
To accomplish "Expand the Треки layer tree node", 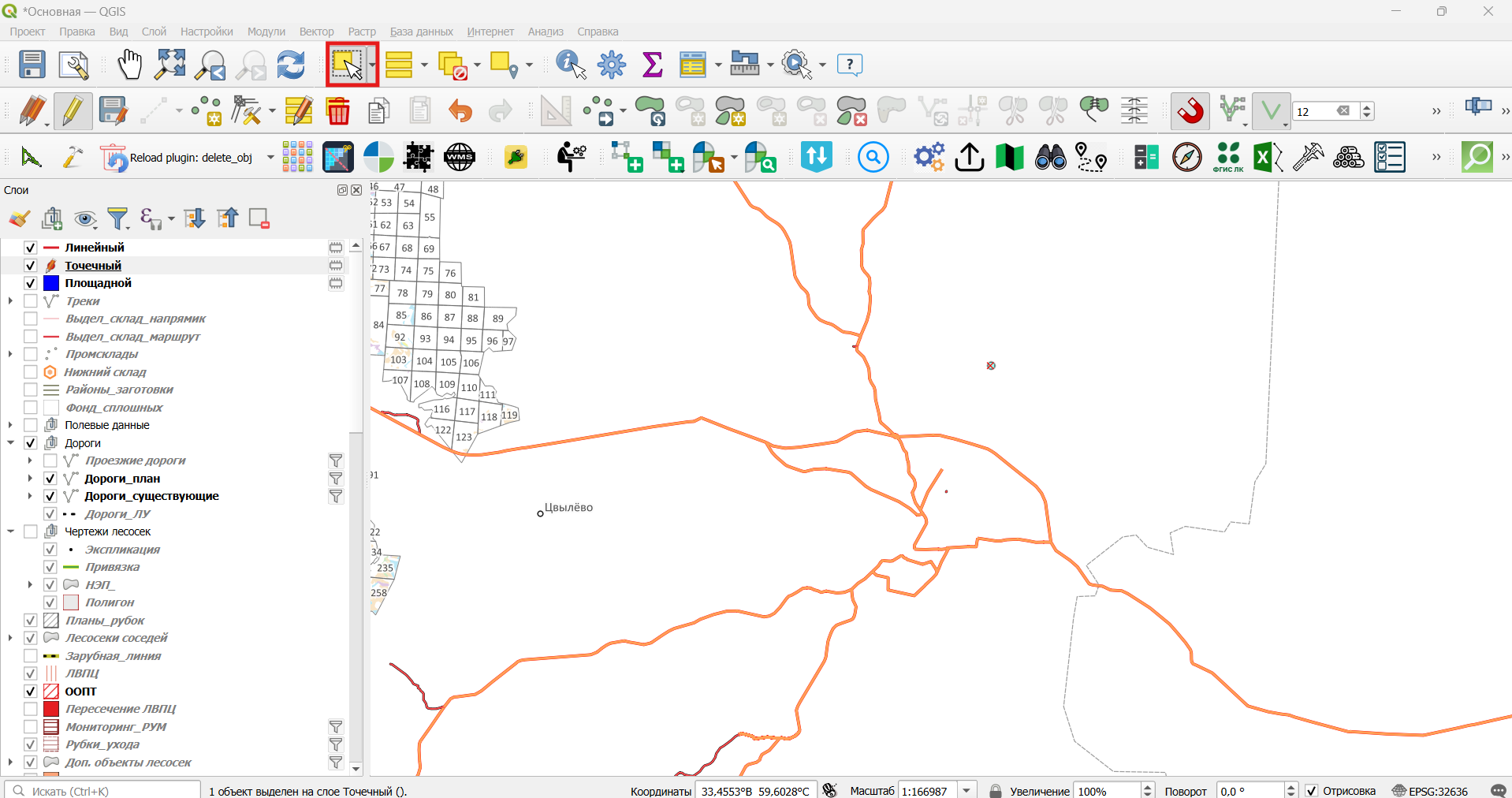I will pos(10,301).
